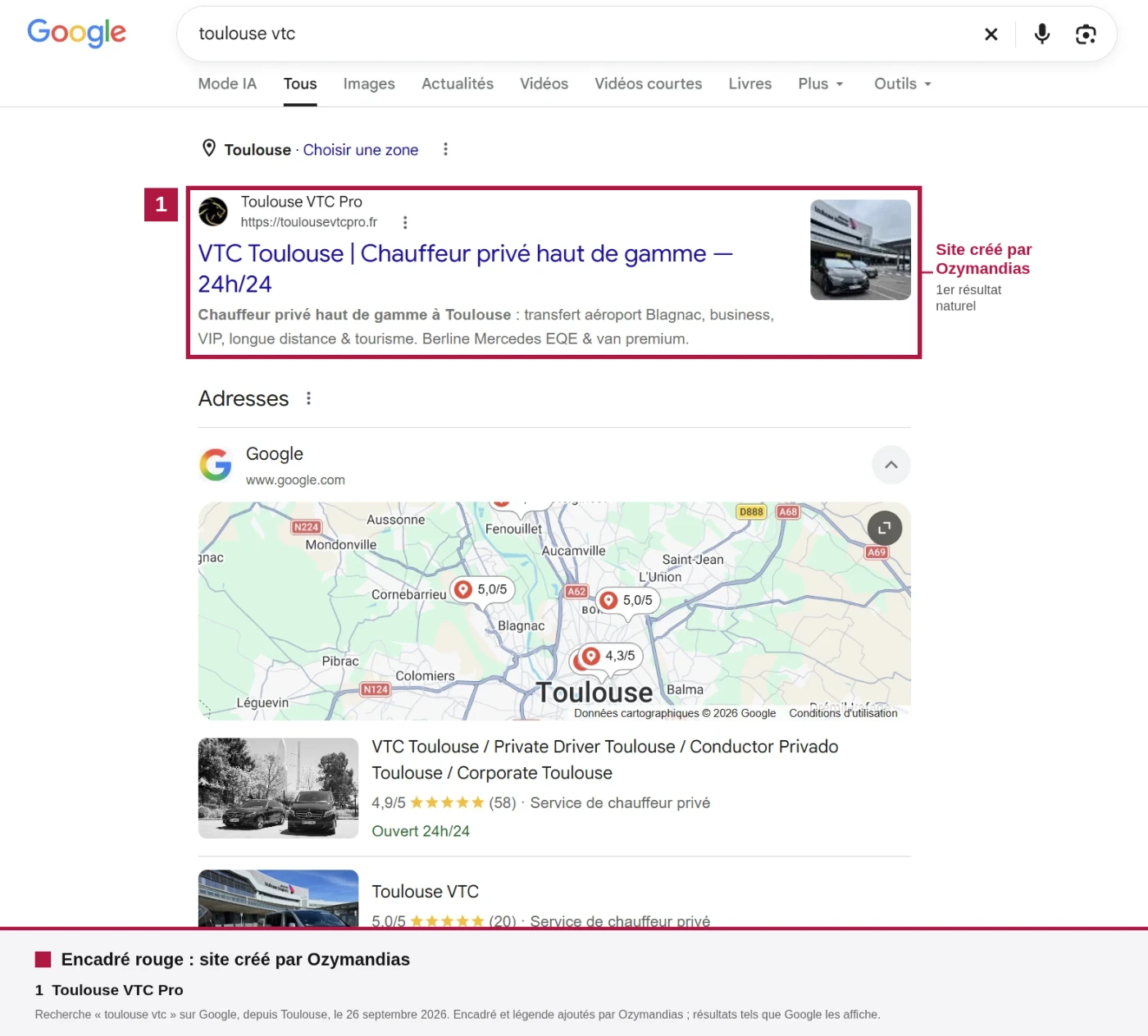
Task: Open the three-dot menu beside Adresses heading
Action: (308, 398)
